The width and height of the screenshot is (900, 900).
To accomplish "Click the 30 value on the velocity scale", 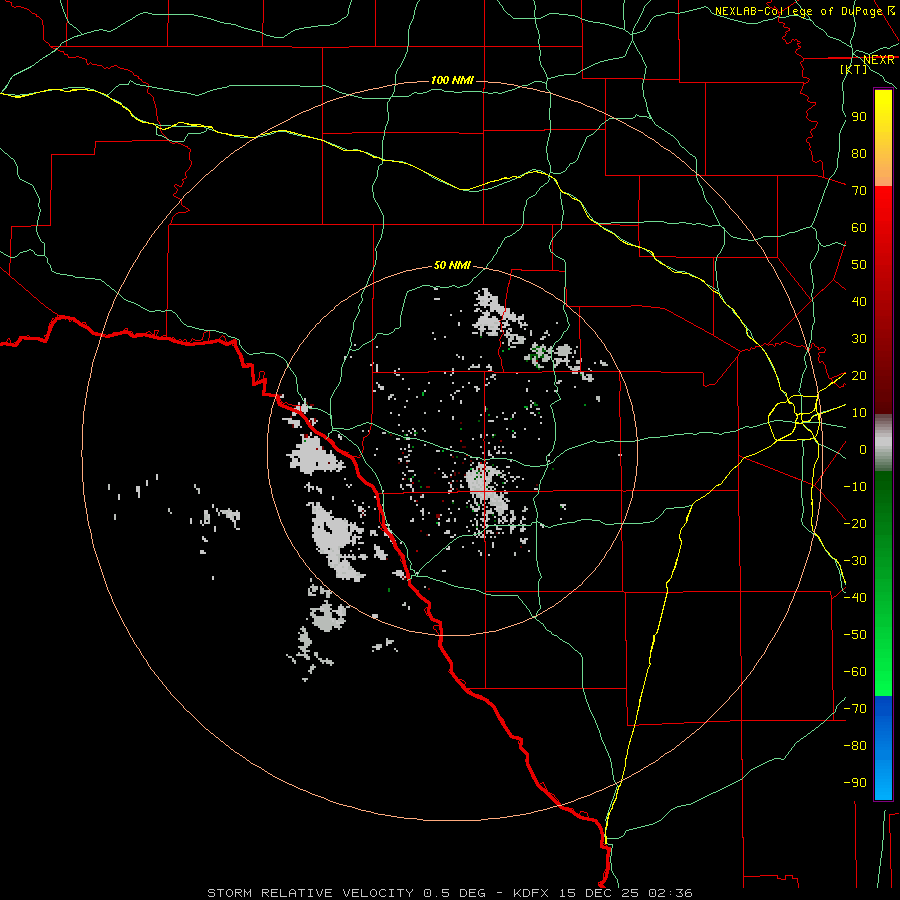I will point(859,339).
